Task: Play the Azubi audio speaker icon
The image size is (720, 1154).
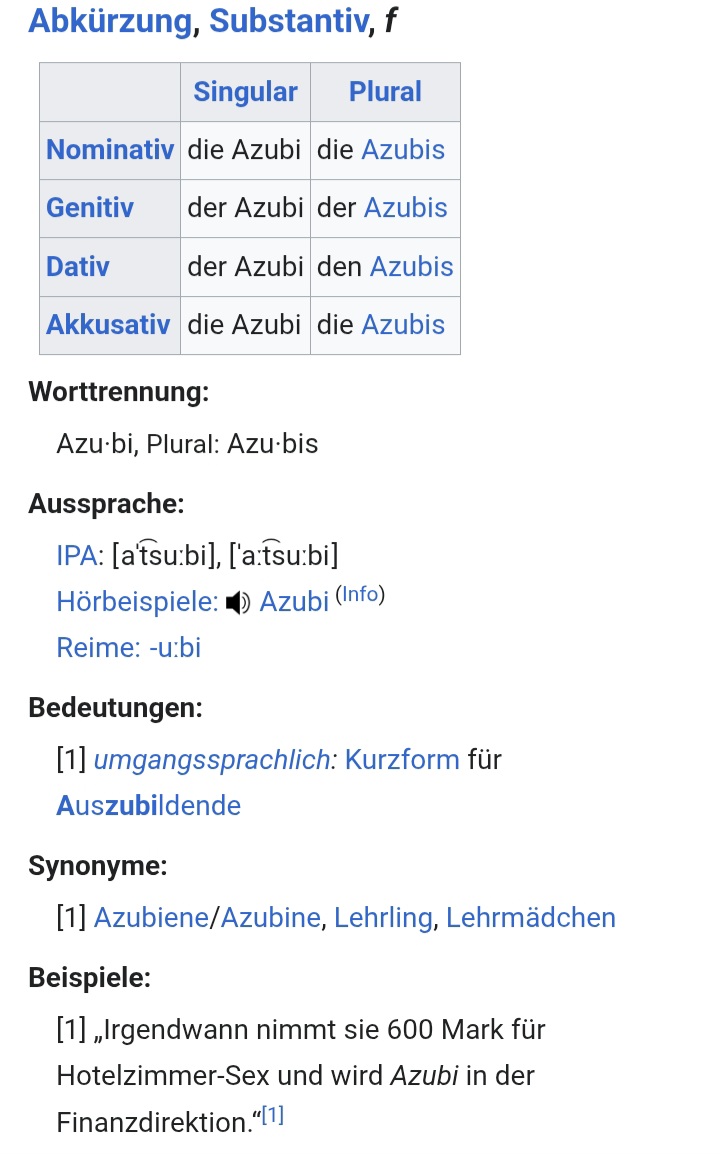Action: [x=237, y=602]
